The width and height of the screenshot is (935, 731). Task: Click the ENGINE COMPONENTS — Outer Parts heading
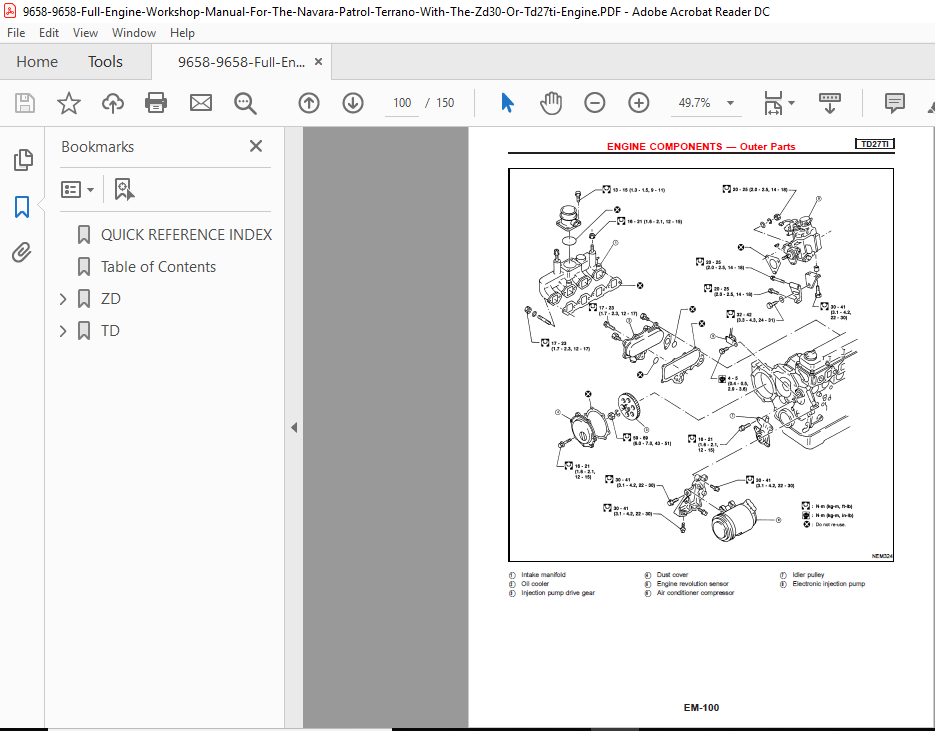(x=701, y=147)
